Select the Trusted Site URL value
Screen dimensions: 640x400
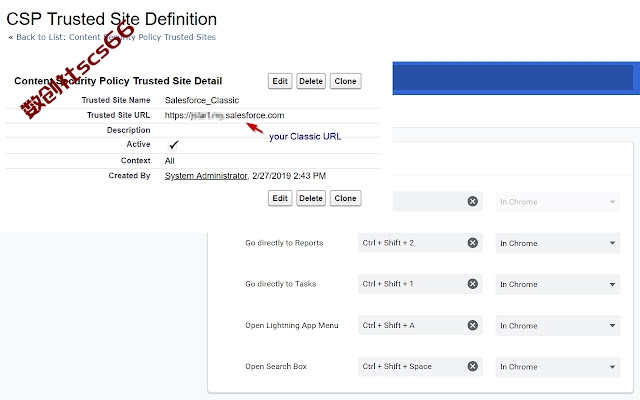coord(224,115)
